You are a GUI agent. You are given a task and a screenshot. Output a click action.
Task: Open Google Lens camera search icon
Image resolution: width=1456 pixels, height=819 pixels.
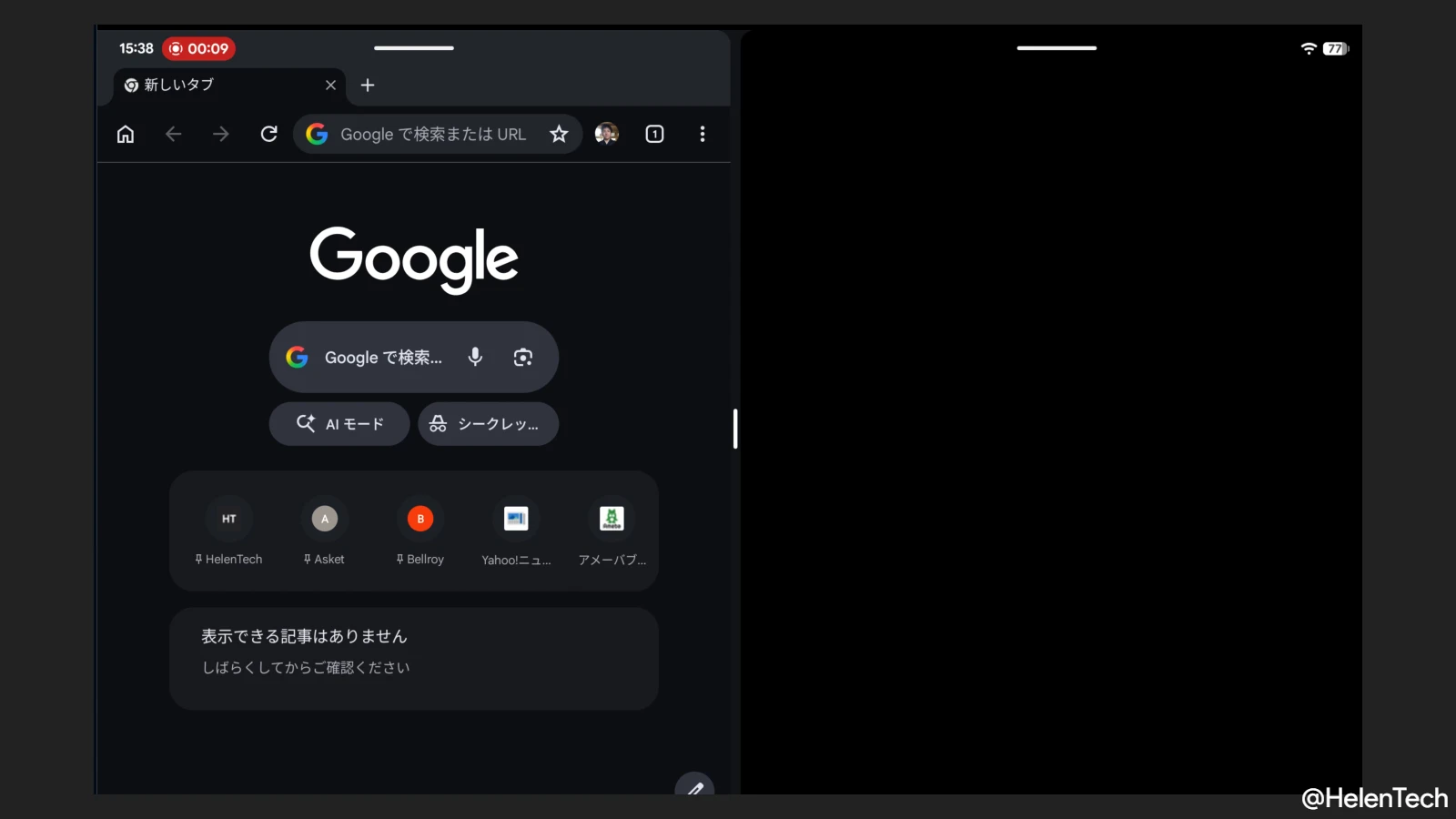(523, 357)
